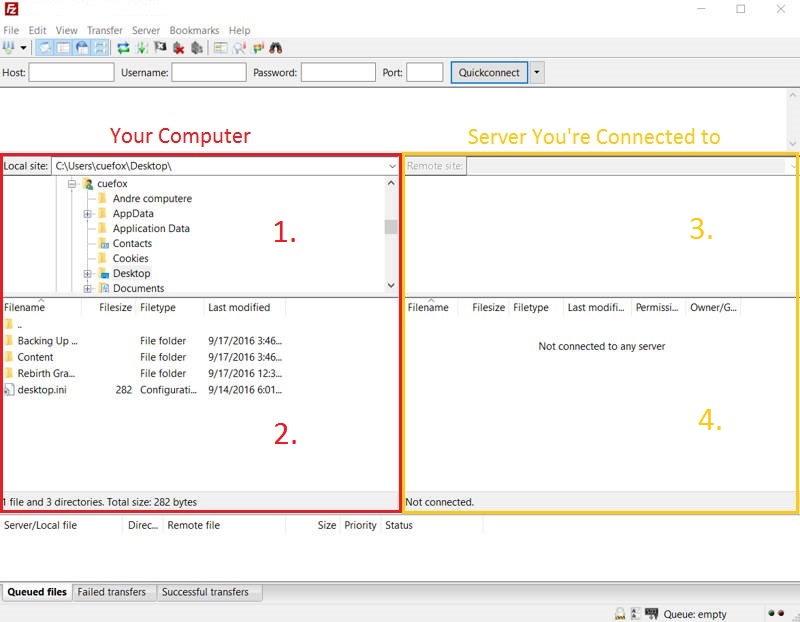Collapse the cuefox folder tree
800x622 pixels.
72,183
